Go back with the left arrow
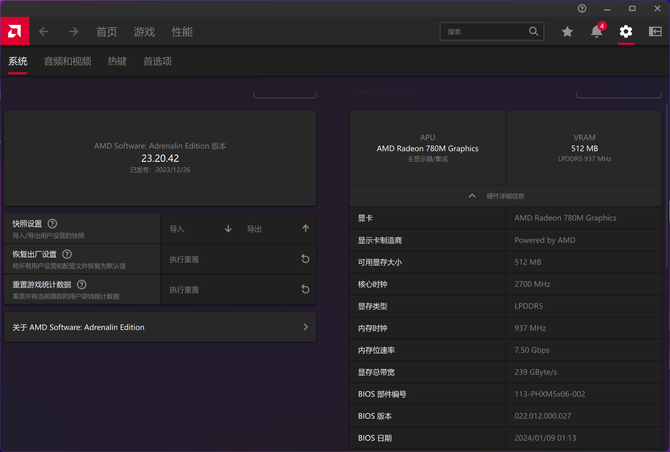 (44, 32)
